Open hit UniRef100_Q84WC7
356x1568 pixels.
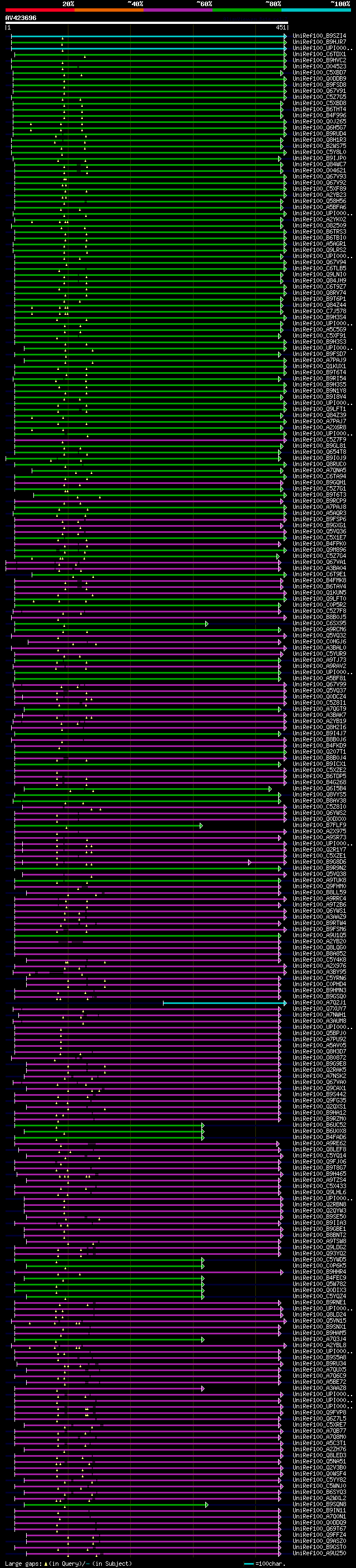[x=319, y=165]
